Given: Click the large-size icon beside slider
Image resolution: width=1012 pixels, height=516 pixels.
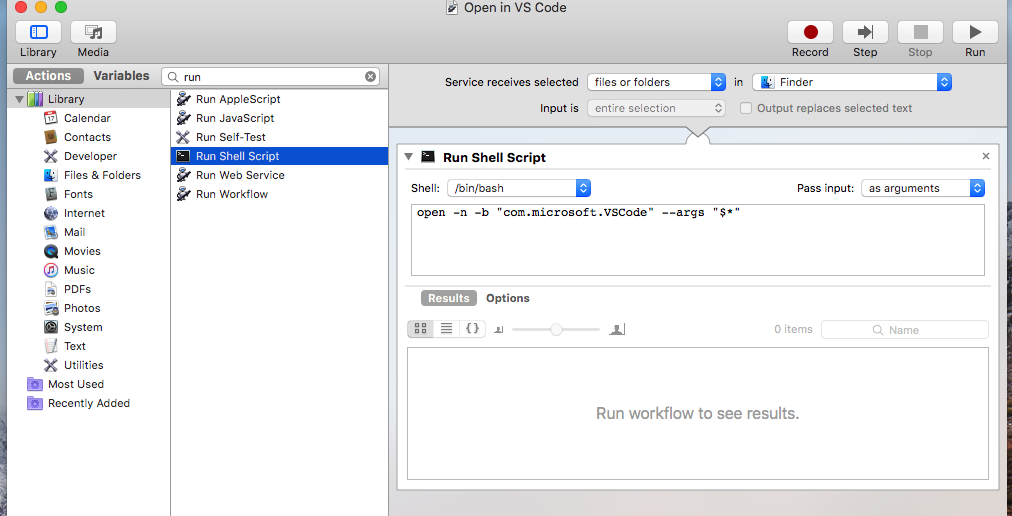Looking at the screenshot, I should tap(618, 329).
